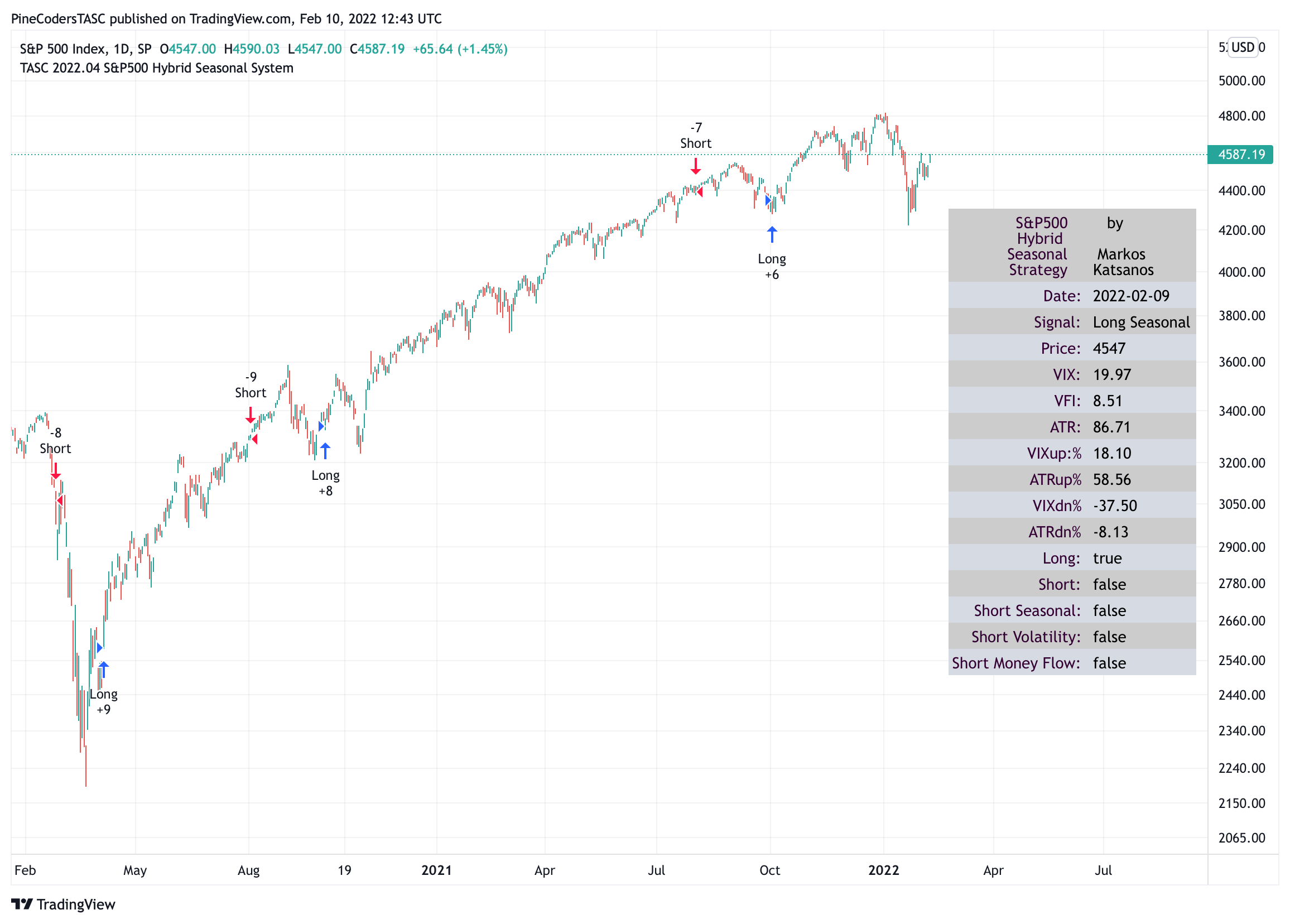Click the 'Short Volatility:' label

[1026, 637]
